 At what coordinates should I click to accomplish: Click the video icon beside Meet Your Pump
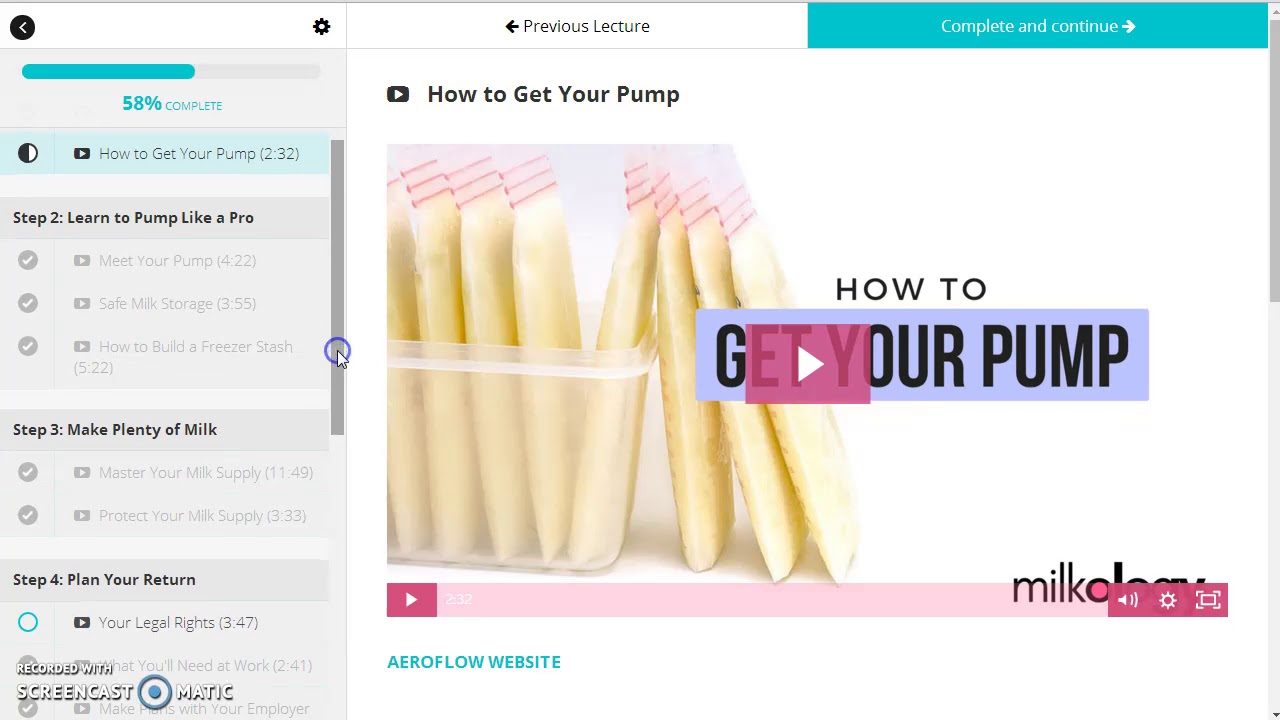coord(82,261)
